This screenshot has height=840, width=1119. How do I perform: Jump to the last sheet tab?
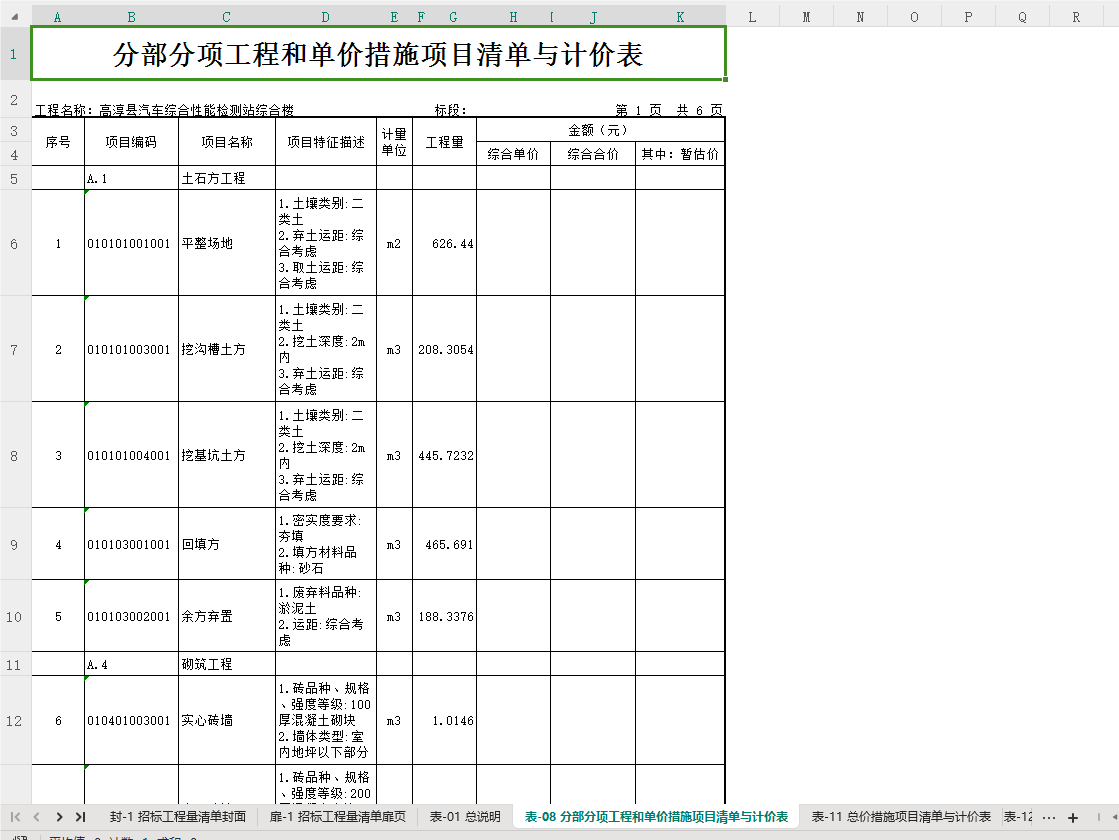click(81, 817)
